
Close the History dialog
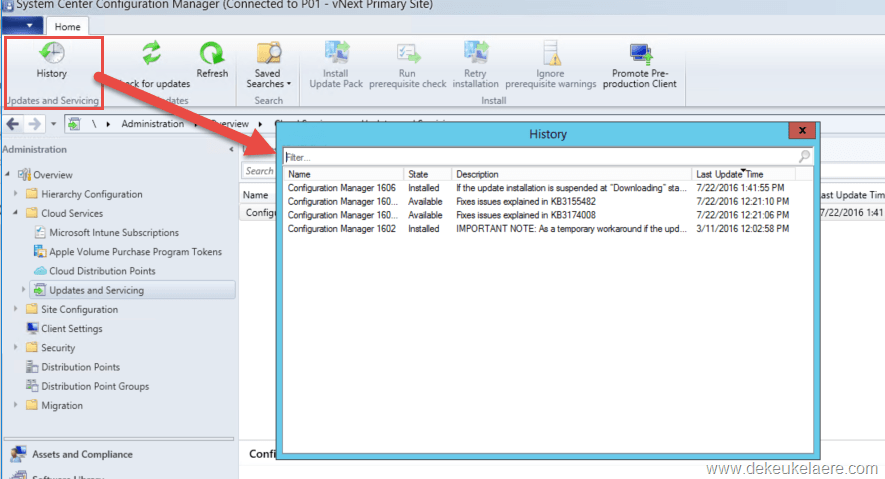coord(802,131)
